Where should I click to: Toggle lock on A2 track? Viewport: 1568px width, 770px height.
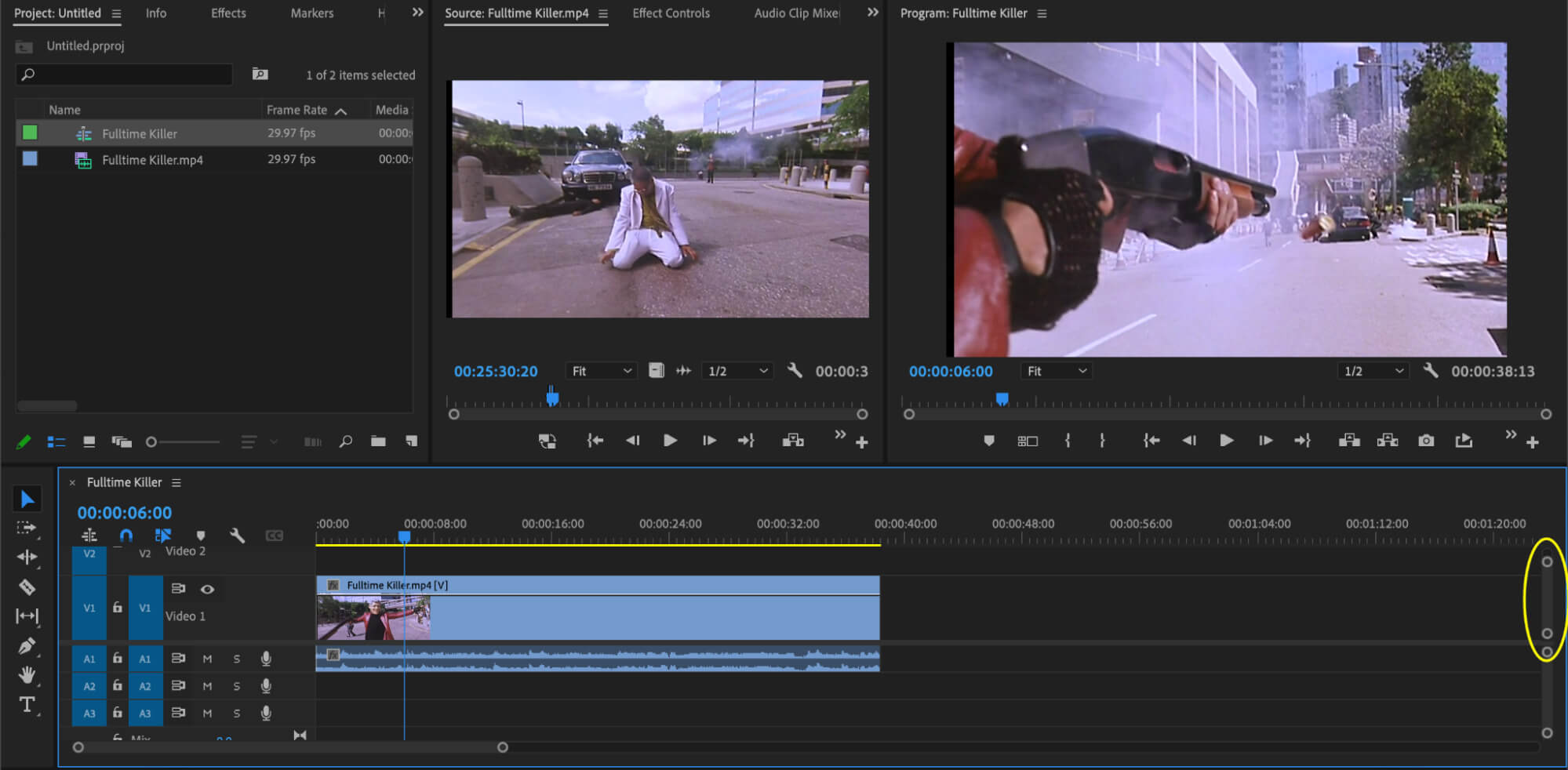click(117, 685)
